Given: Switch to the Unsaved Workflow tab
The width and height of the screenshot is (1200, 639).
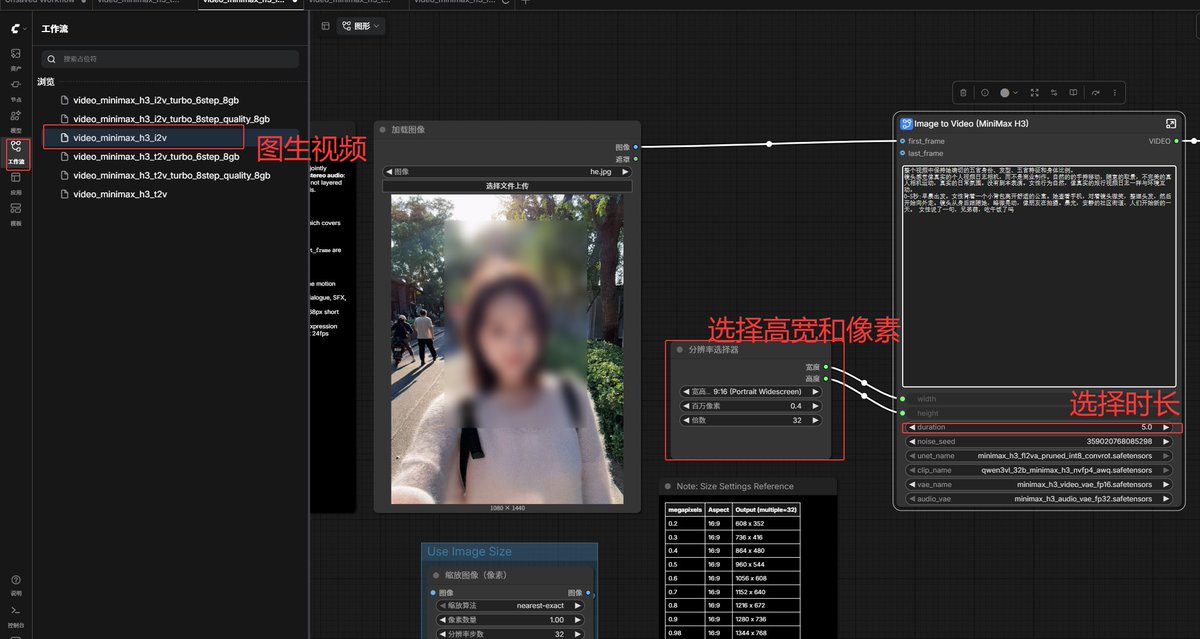Looking at the screenshot, I should pos(42,3).
